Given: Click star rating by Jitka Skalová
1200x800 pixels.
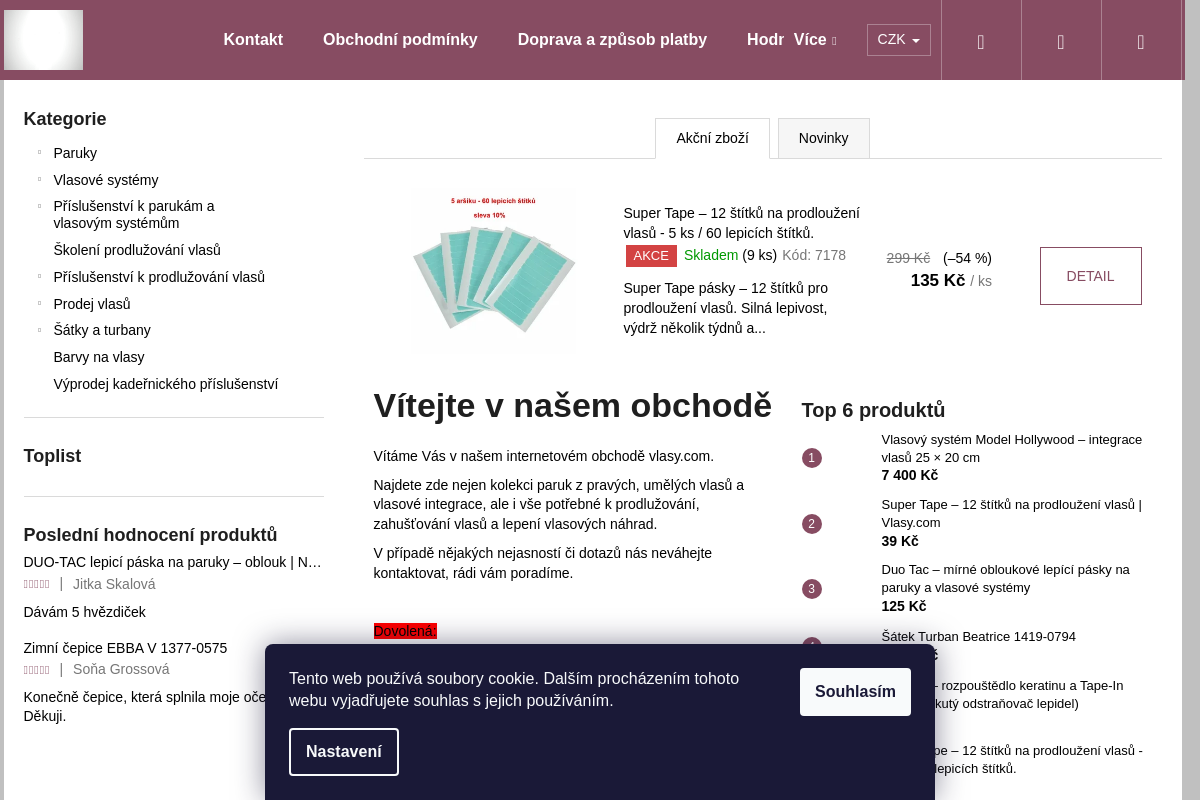Looking at the screenshot, I should tap(36, 584).
